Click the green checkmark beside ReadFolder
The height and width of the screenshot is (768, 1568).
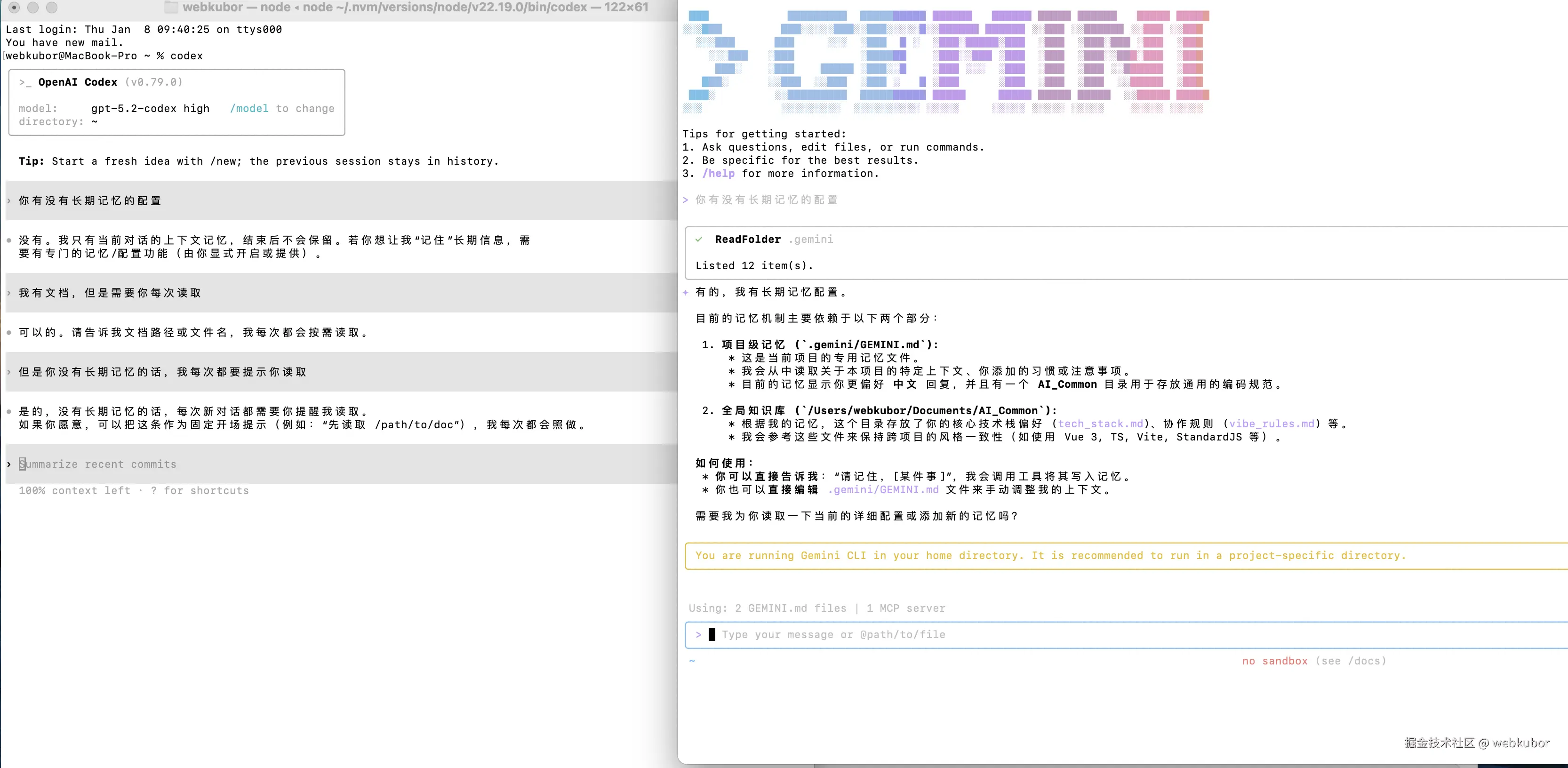(699, 239)
